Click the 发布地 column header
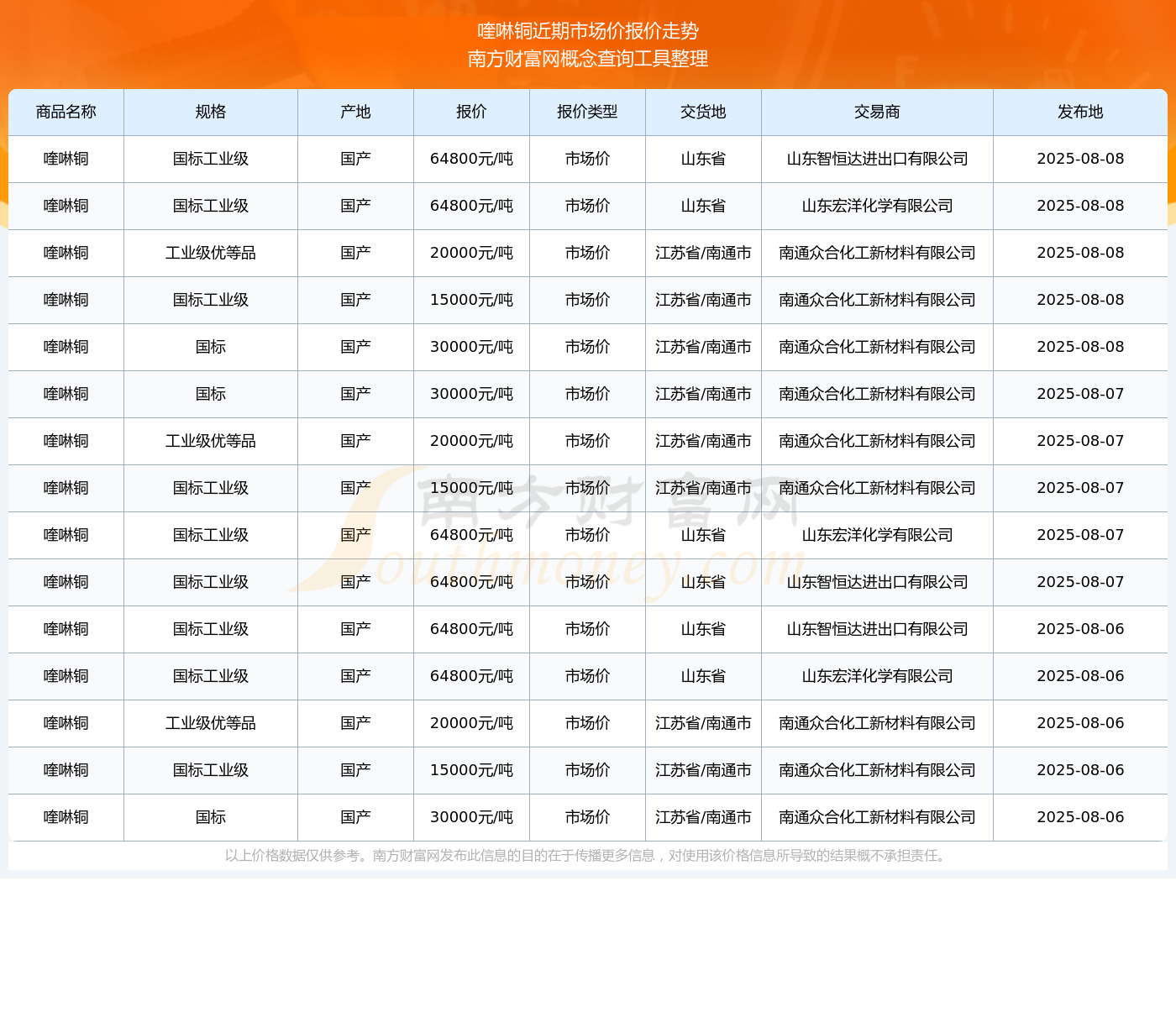 point(1081,112)
